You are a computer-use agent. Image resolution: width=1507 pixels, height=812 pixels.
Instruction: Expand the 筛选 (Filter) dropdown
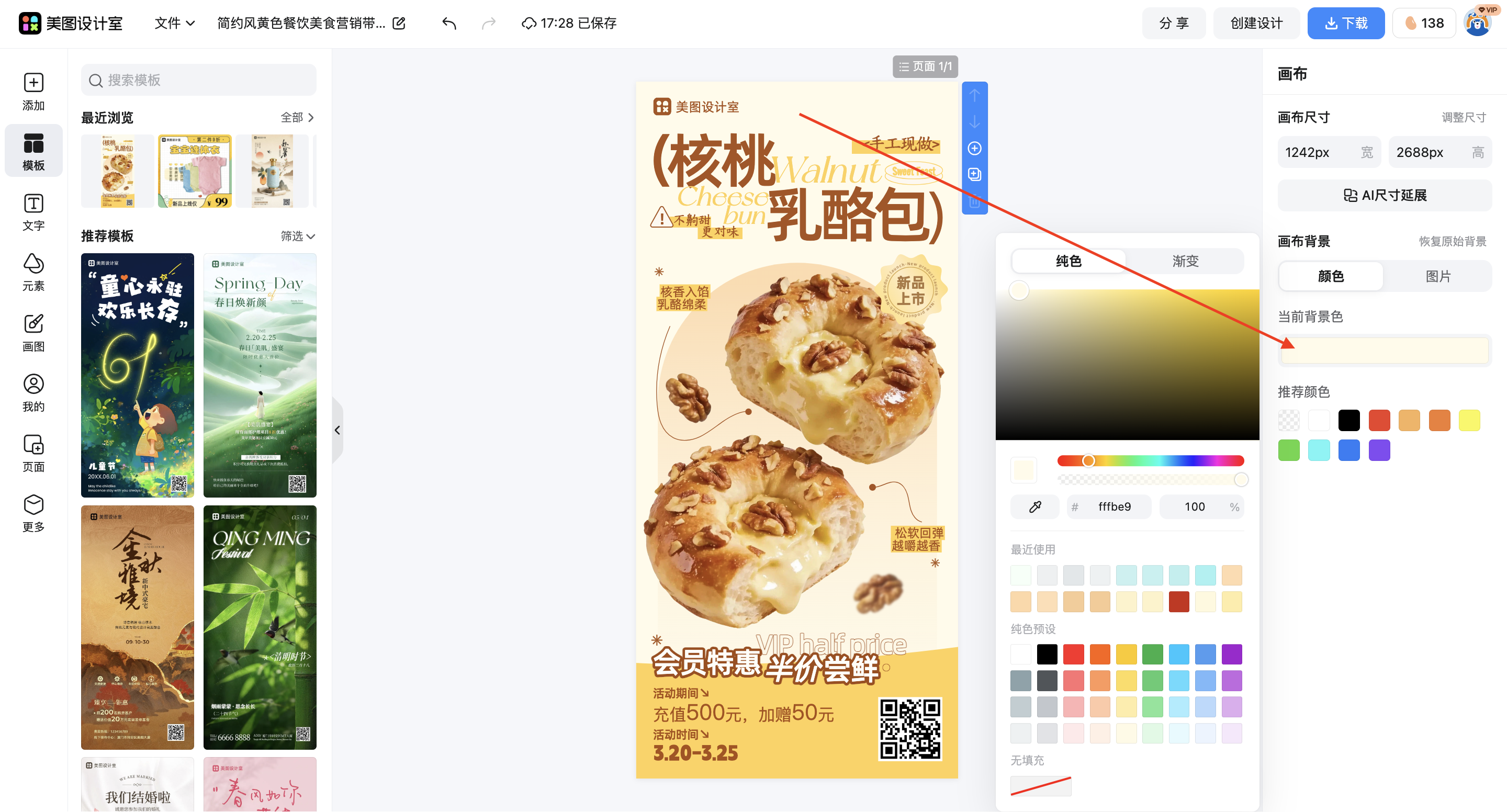(297, 236)
